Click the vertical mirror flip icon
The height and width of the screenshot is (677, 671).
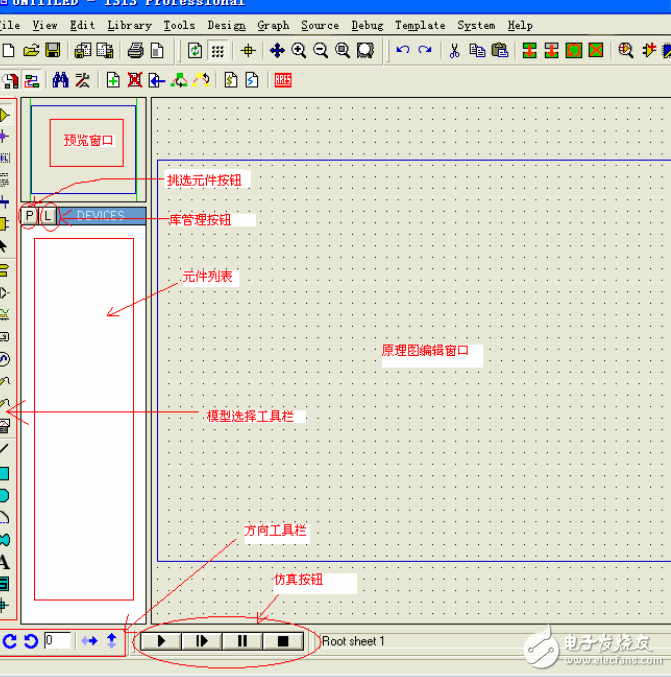click(x=111, y=641)
